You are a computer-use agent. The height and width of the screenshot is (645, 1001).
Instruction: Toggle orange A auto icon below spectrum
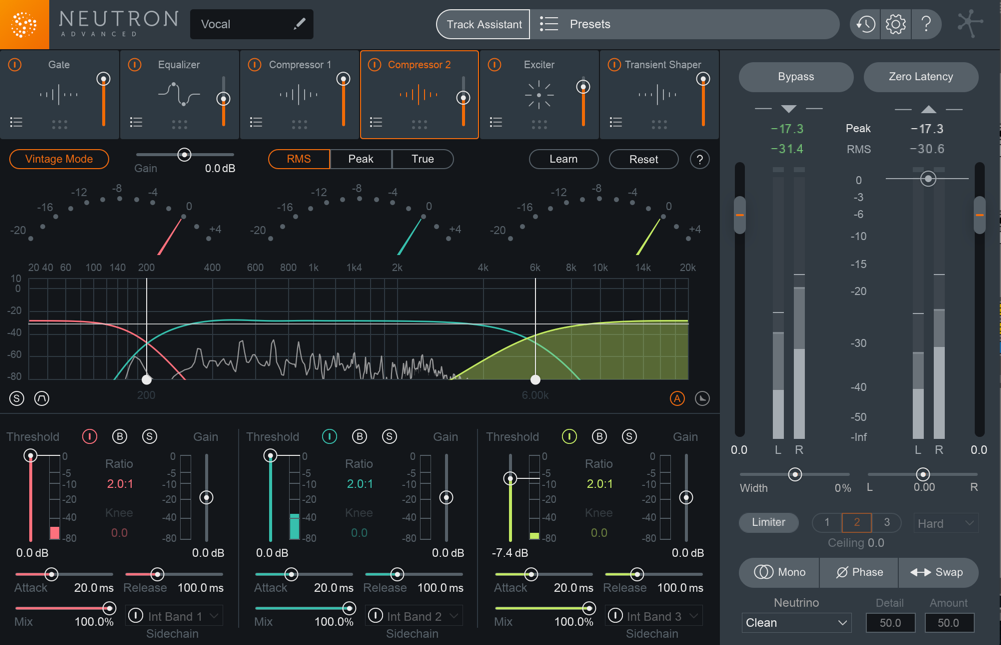[x=677, y=398]
